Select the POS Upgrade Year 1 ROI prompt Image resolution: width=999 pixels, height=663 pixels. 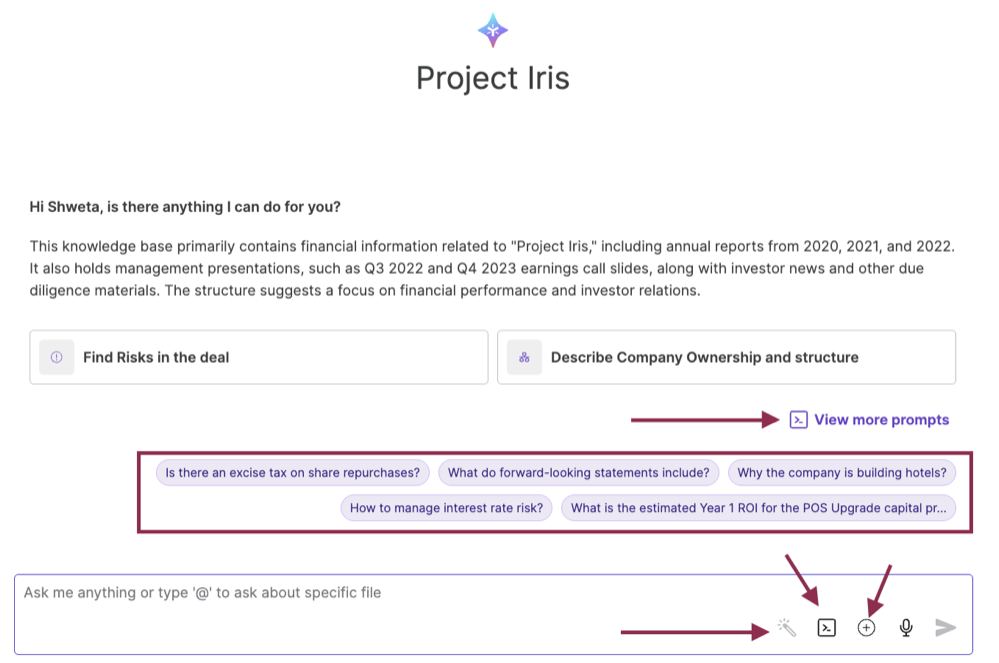pos(760,508)
